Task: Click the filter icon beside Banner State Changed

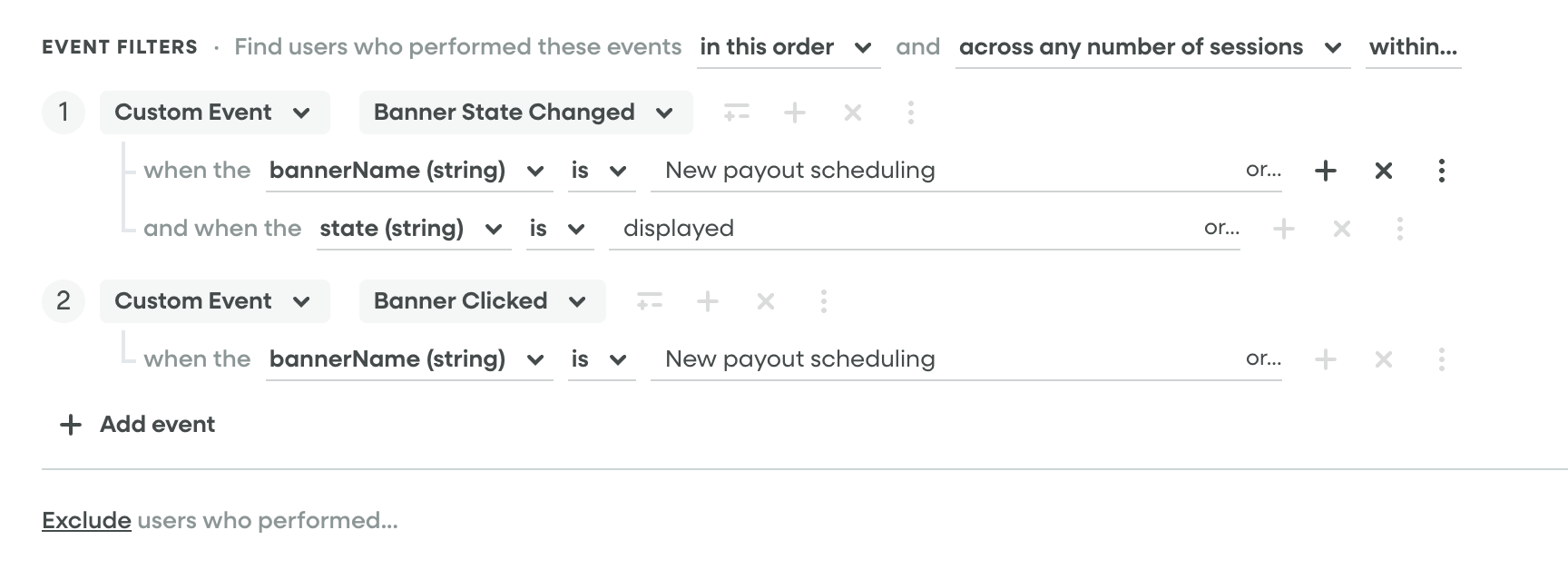Action: pos(736,113)
